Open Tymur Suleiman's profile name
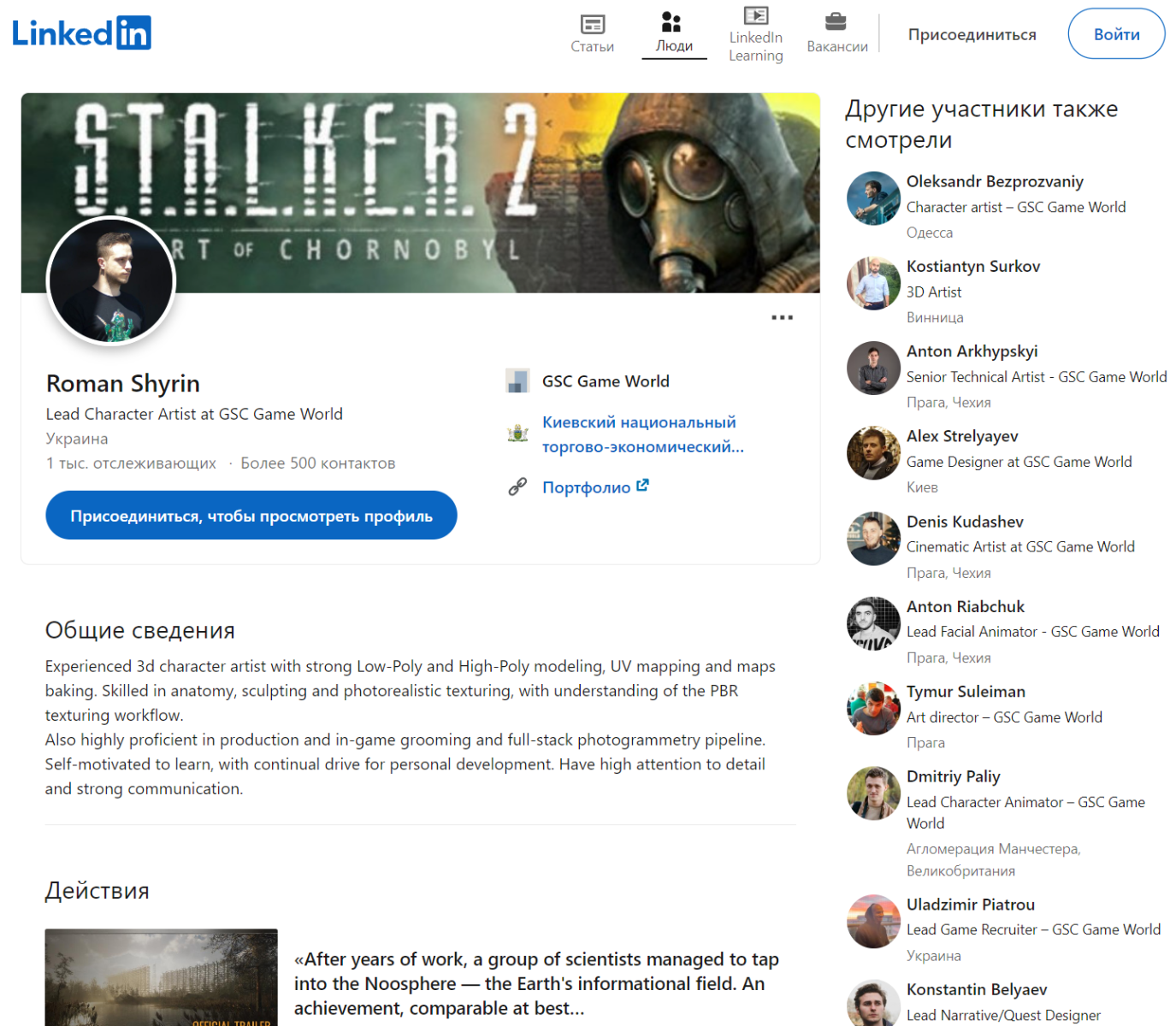1176x1026 pixels. click(966, 692)
